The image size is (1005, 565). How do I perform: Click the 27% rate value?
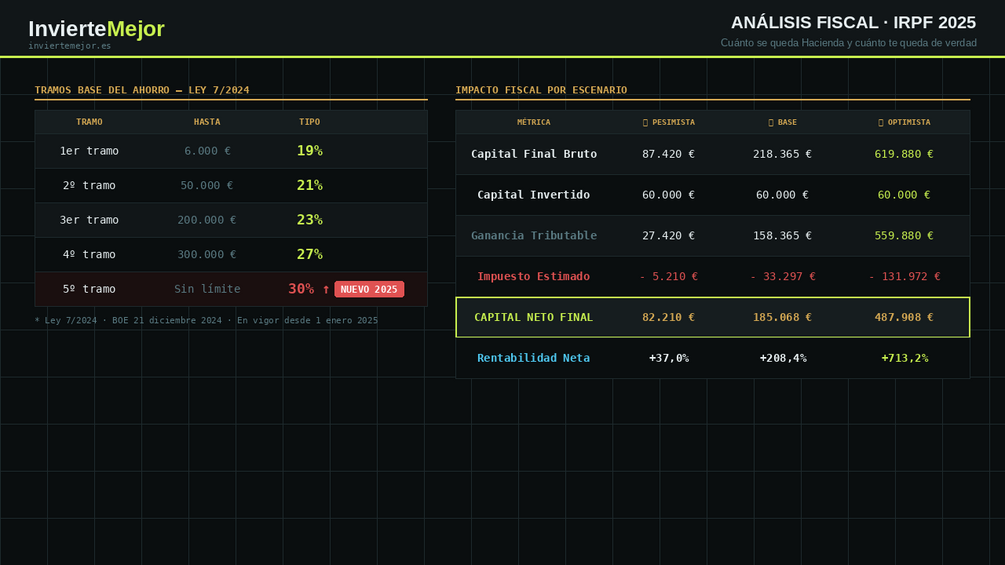click(x=310, y=254)
